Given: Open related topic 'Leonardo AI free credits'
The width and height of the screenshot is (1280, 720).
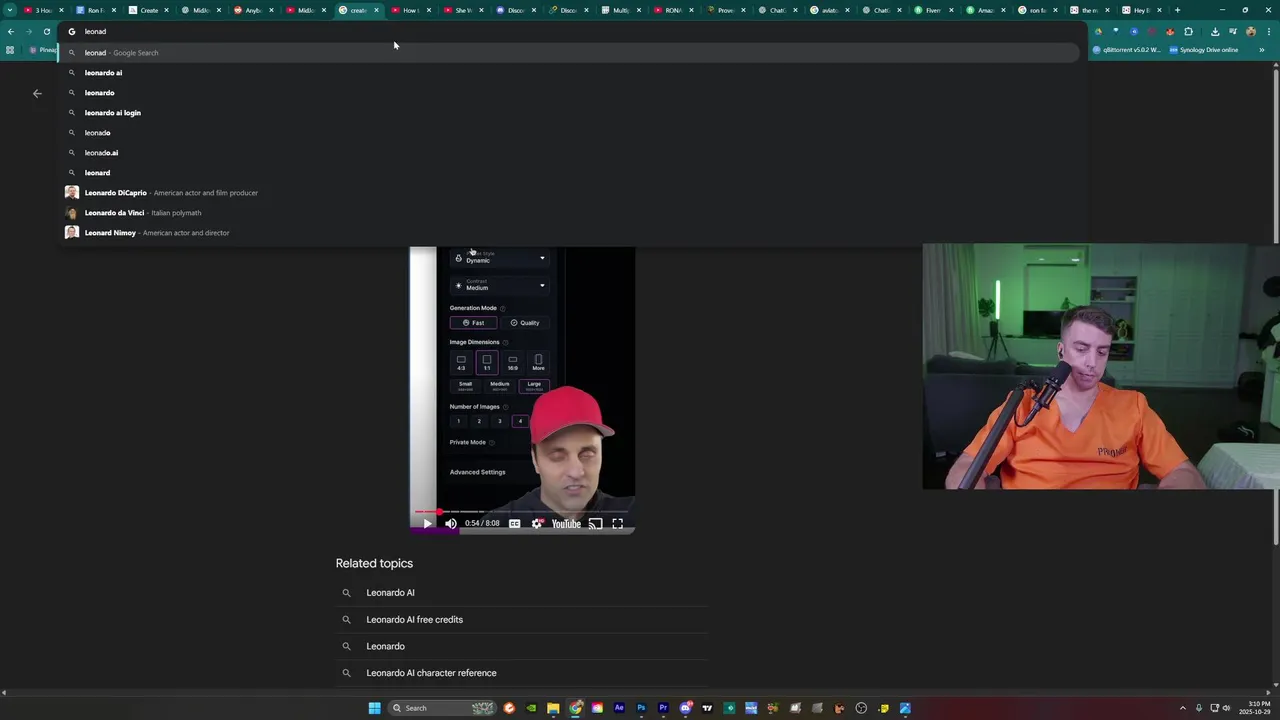Looking at the screenshot, I should pos(522,619).
